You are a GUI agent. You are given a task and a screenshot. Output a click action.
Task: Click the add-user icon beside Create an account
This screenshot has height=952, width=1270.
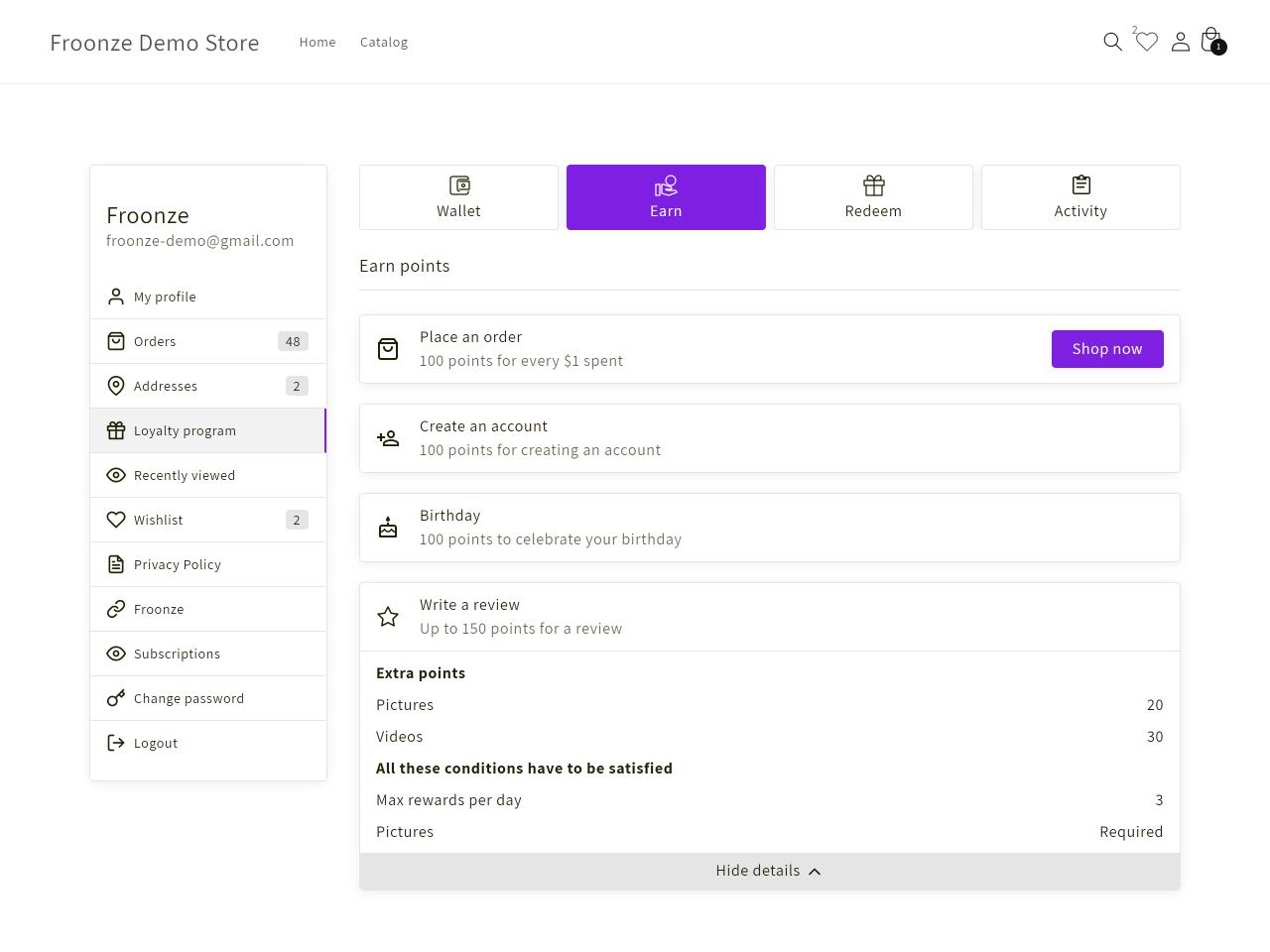tap(388, 438)
